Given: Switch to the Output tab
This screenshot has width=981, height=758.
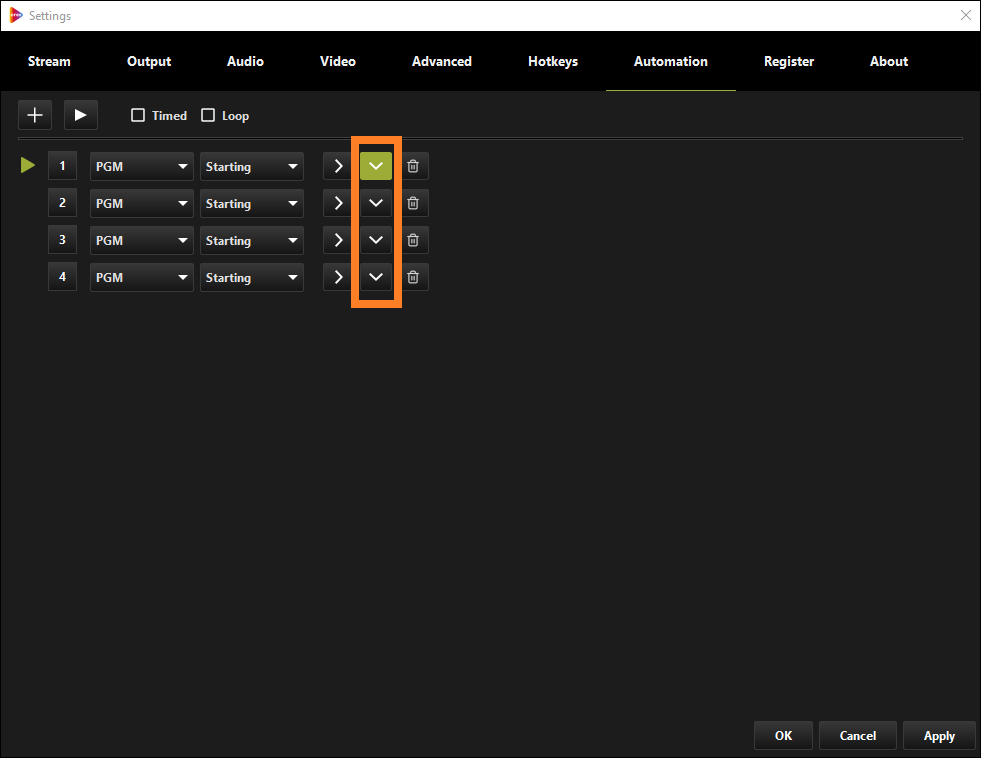Looking at the screenshot, I should point(149,61).
